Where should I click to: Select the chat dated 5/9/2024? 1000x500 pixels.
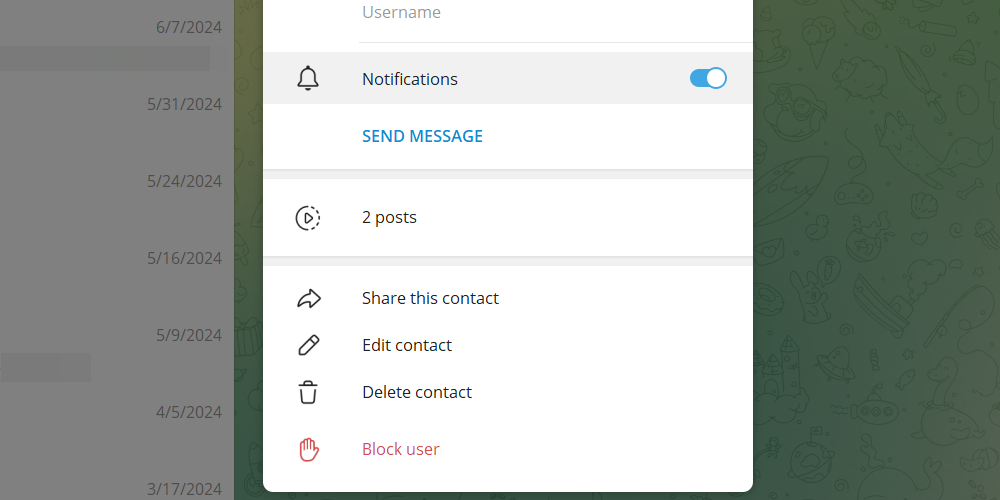(188, 335)
